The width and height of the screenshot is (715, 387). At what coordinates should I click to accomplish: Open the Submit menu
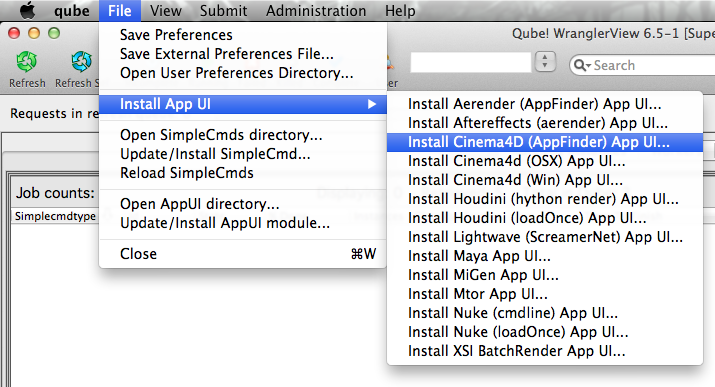pos(223,10)
